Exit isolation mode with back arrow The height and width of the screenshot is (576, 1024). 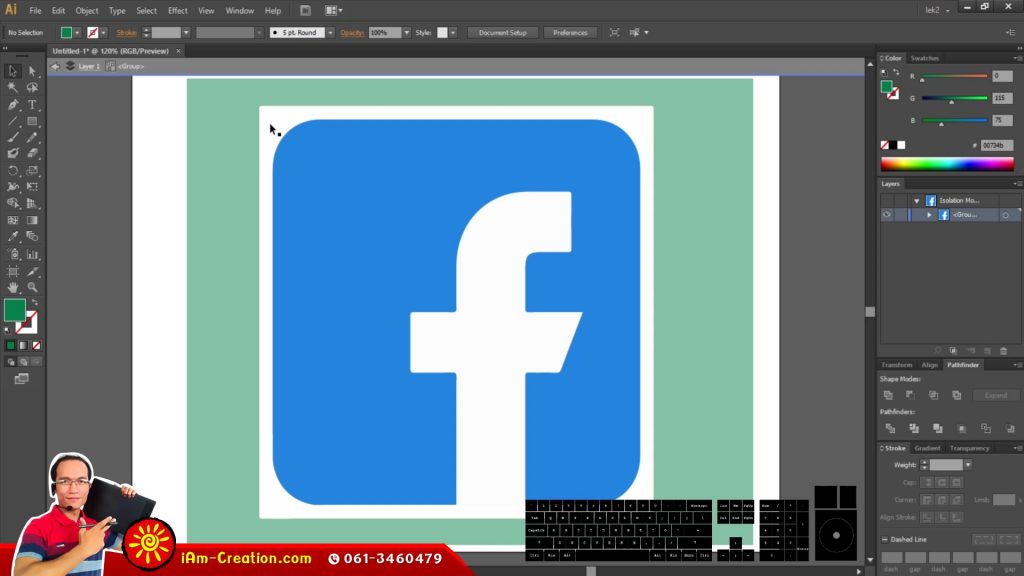pyautogui.click(x=55, y=66)
